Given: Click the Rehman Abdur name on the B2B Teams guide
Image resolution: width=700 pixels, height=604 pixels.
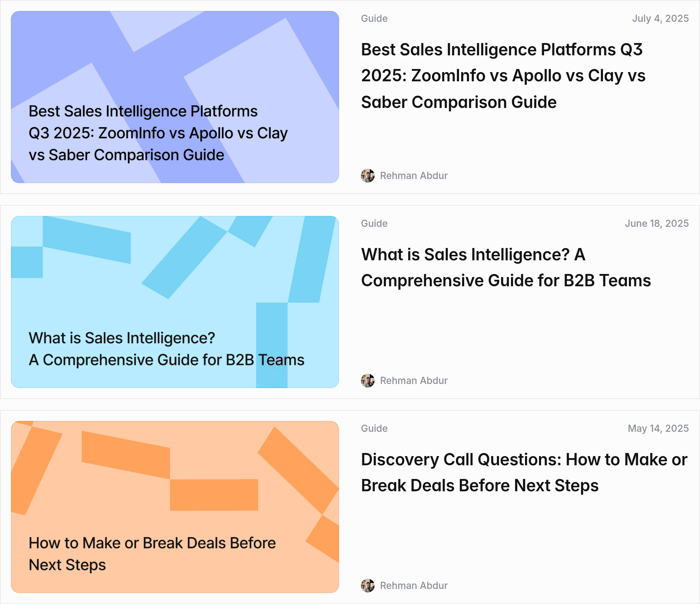Looking at the screenshot, I should coord(413,381).
